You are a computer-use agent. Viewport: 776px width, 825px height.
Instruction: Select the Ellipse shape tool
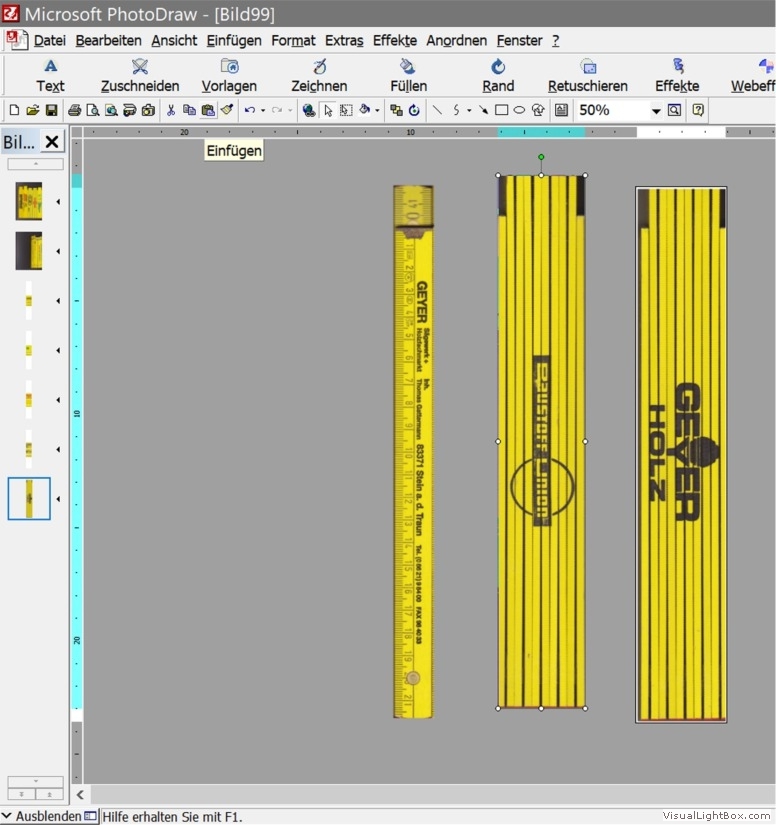coord(519,110)
